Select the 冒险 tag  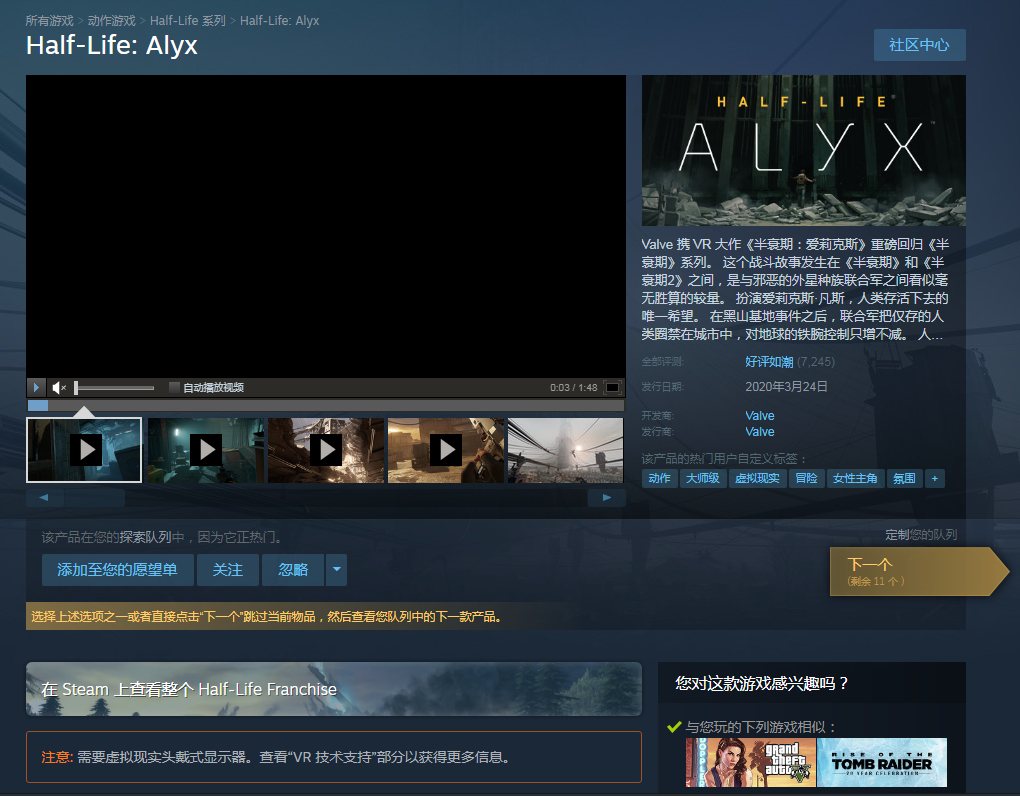pyautogui.click(x=807, y=479)
